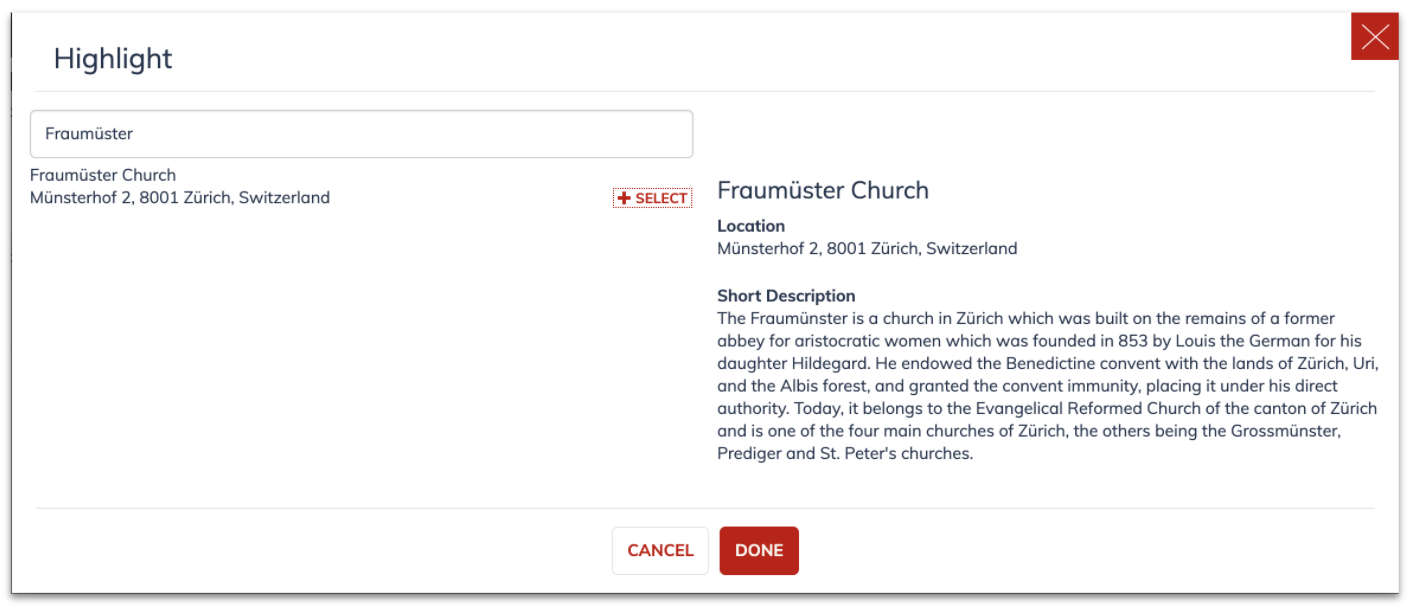Viewport: 1416px width, 612px height.
Task: Confirm the dialog with DONE
Action: click(759, 551)
